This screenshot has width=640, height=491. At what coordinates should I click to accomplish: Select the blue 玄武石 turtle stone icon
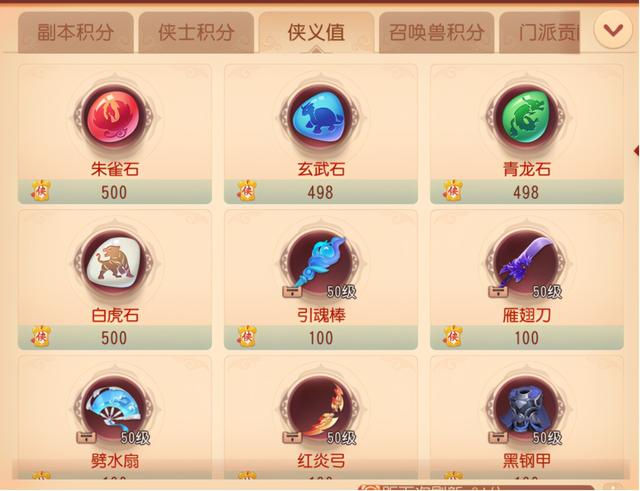pos(320,118)
